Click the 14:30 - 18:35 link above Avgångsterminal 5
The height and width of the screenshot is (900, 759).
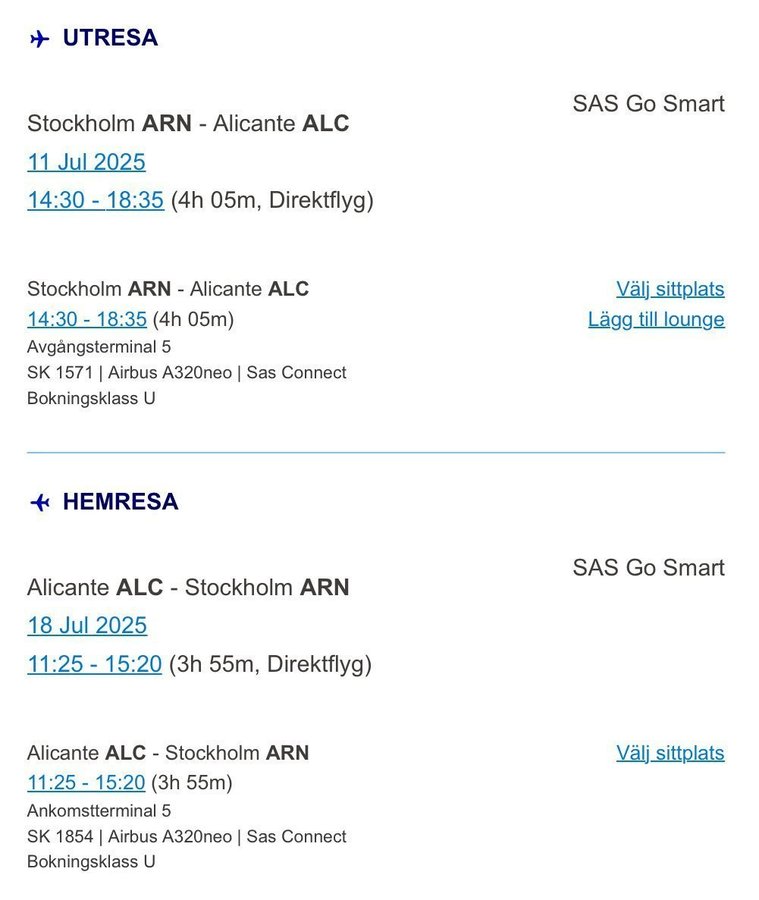87,319
